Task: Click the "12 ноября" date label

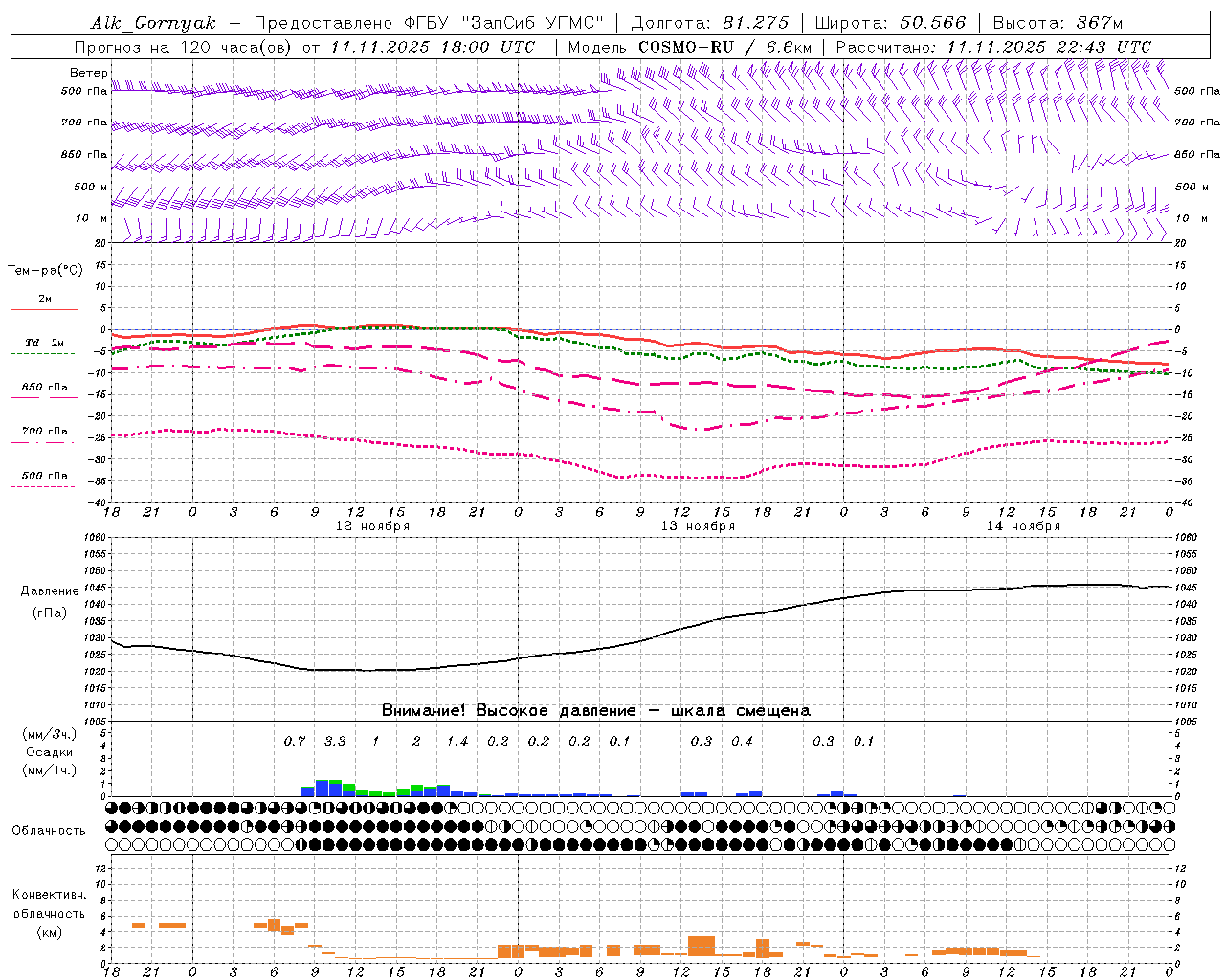Action: click(x=371, y=526)
